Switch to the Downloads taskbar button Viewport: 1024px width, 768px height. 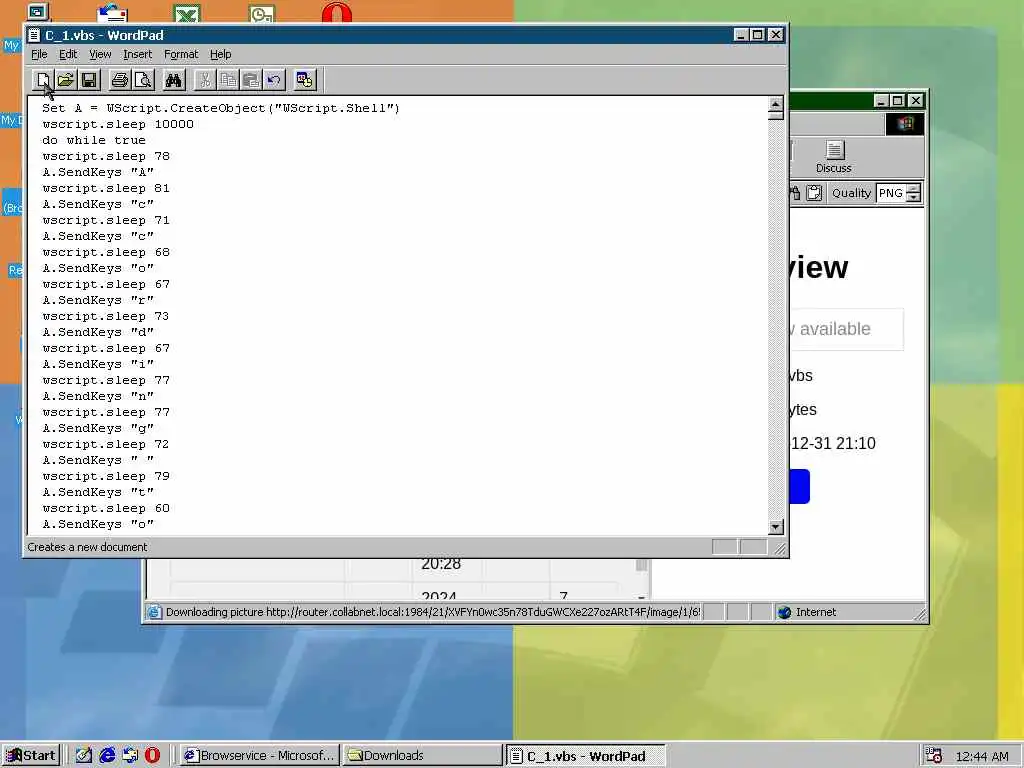tap(421, 756)
